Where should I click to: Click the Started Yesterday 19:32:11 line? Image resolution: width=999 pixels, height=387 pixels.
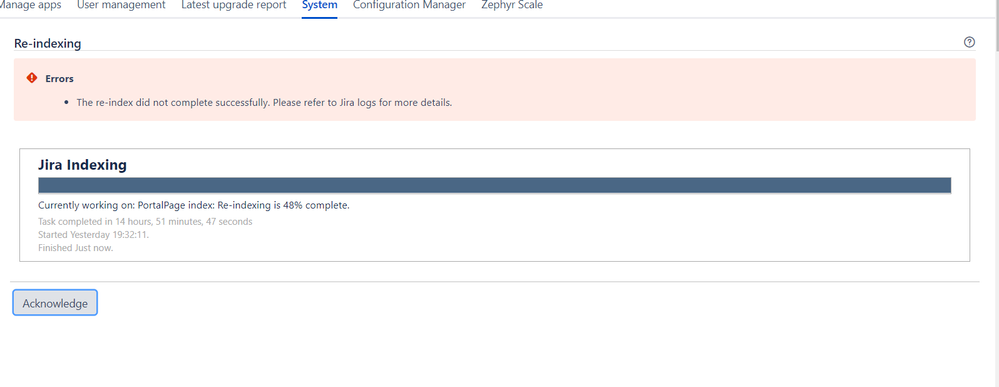coord(94,235)
